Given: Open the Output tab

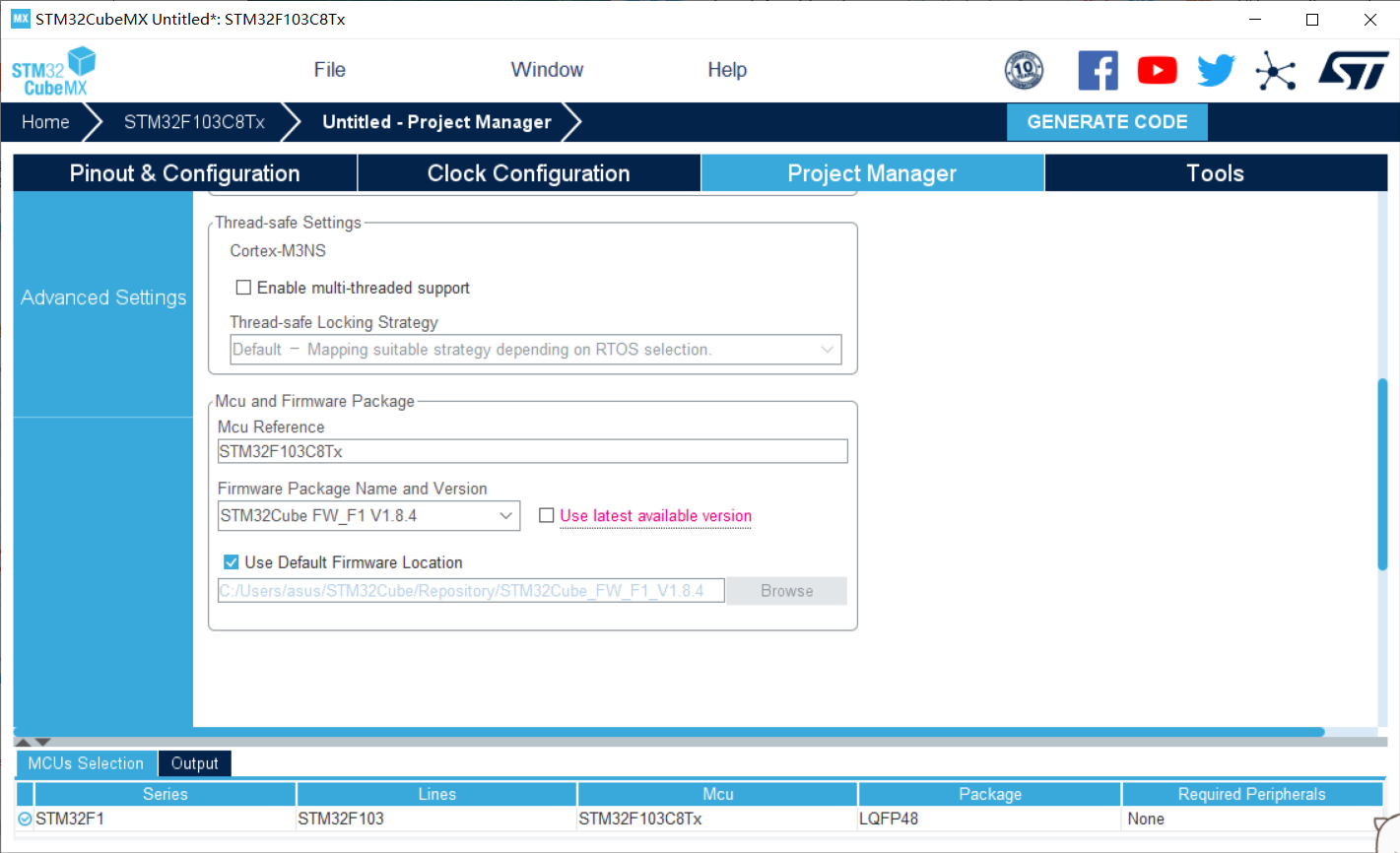Looking at the screenshot, I should [x=195, y=763].
